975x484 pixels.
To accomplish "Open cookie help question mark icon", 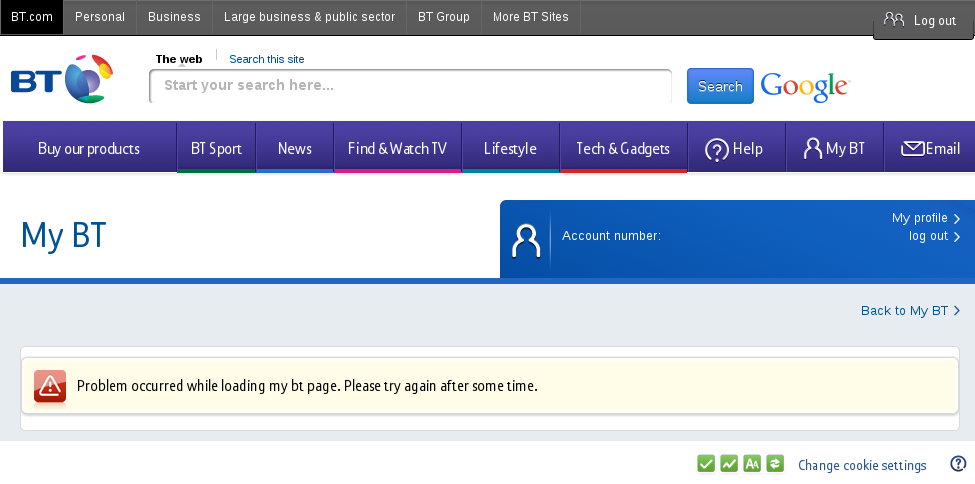I will click(x=958, y=463).
